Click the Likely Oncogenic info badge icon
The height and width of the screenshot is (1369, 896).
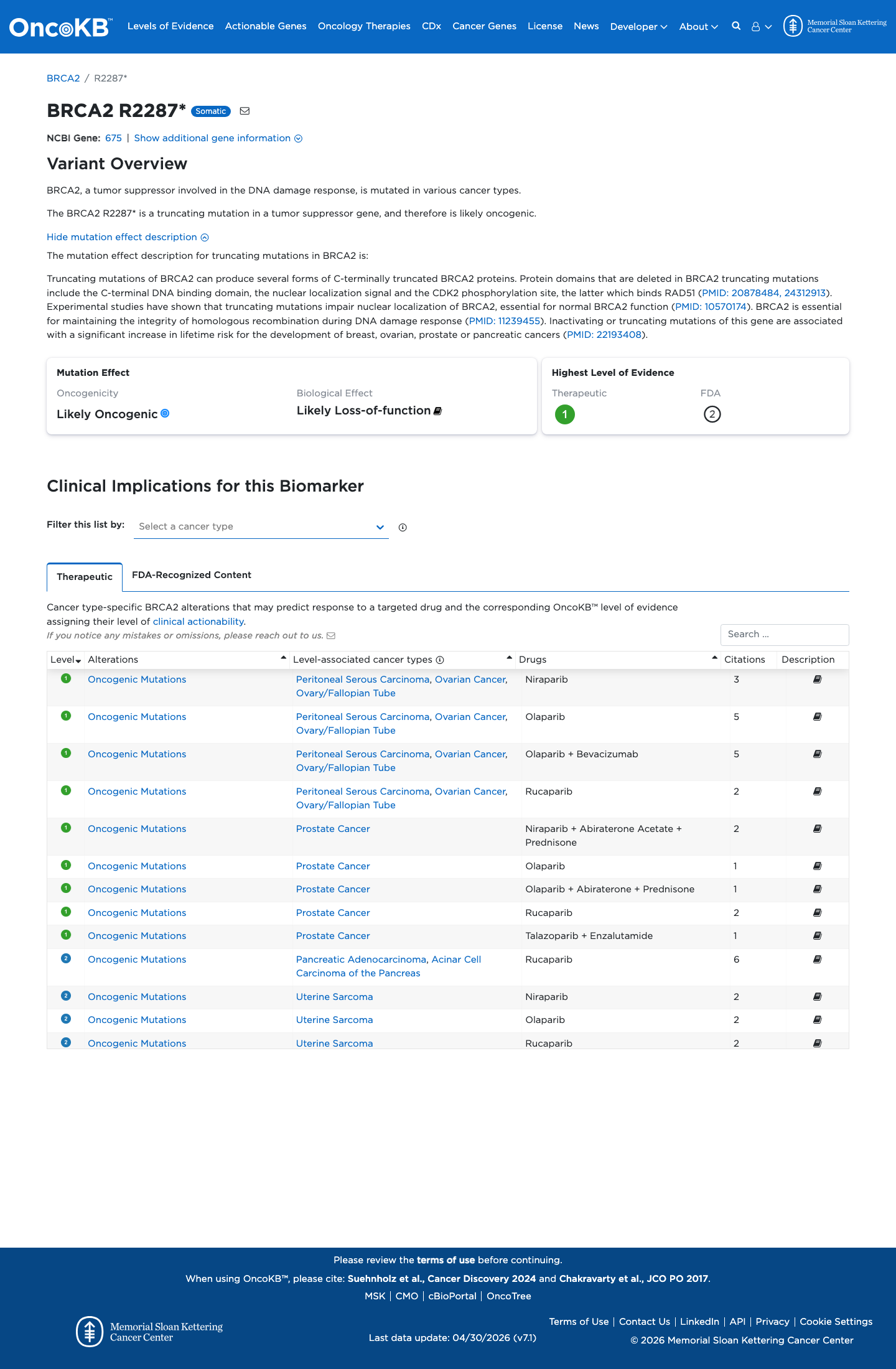165,413
